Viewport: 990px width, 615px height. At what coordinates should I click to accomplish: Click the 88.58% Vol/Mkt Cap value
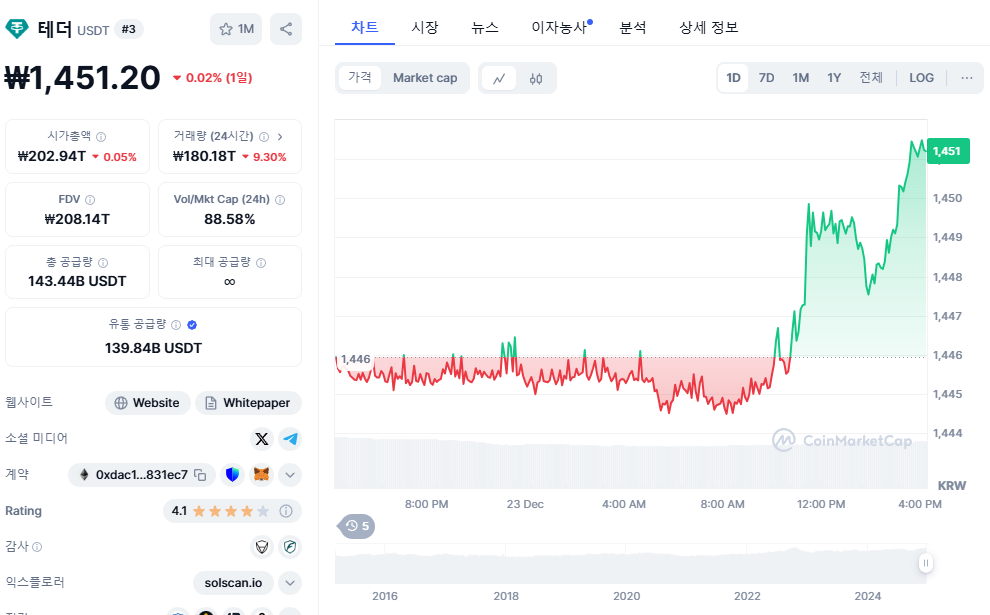pyautogui.click(x=230, y=219)
